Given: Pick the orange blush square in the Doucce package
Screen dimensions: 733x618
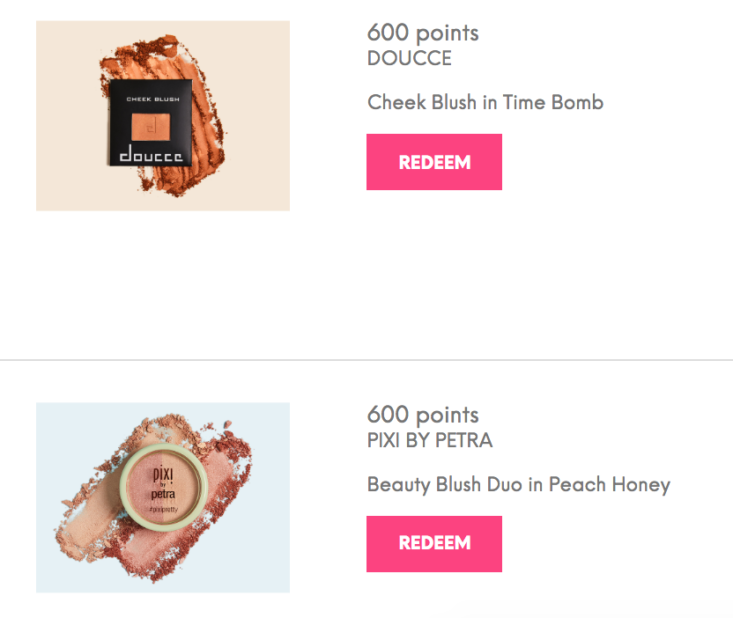Looking at the screenshot, I should tap(151, 126).
